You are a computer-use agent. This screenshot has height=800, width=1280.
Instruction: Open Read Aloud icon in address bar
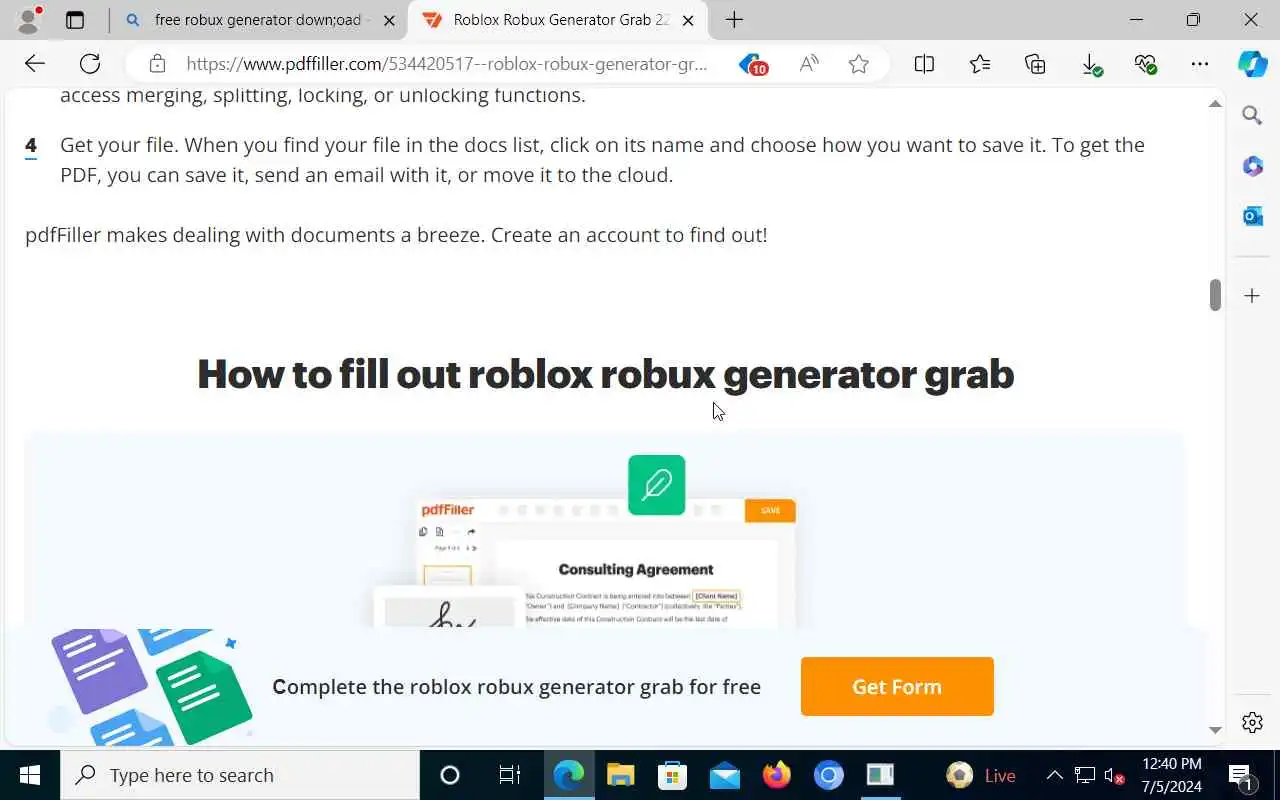pyautogui.click(x=809, y=64)
